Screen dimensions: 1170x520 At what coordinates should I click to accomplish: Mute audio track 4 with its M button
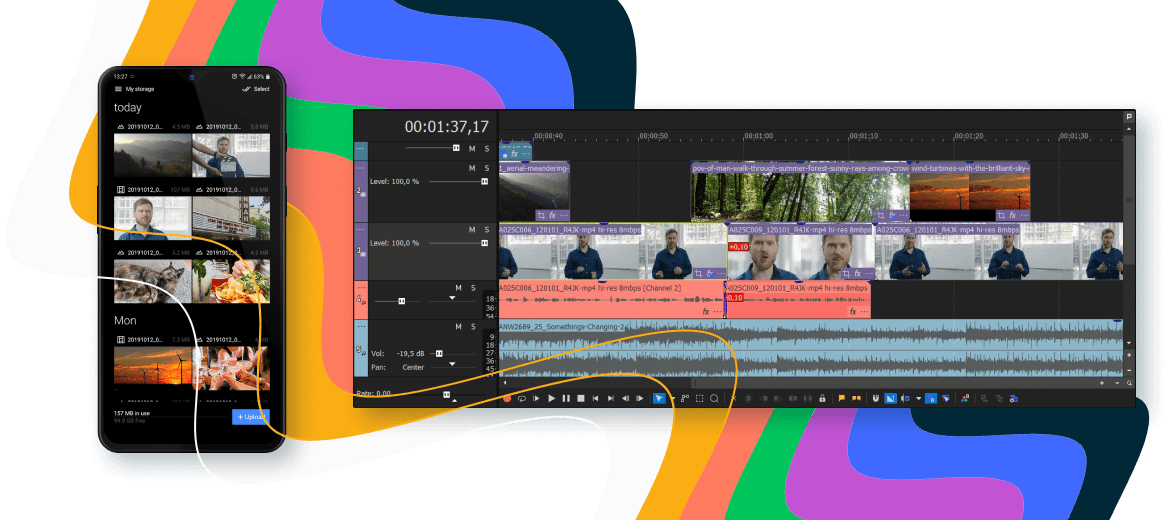458,288
